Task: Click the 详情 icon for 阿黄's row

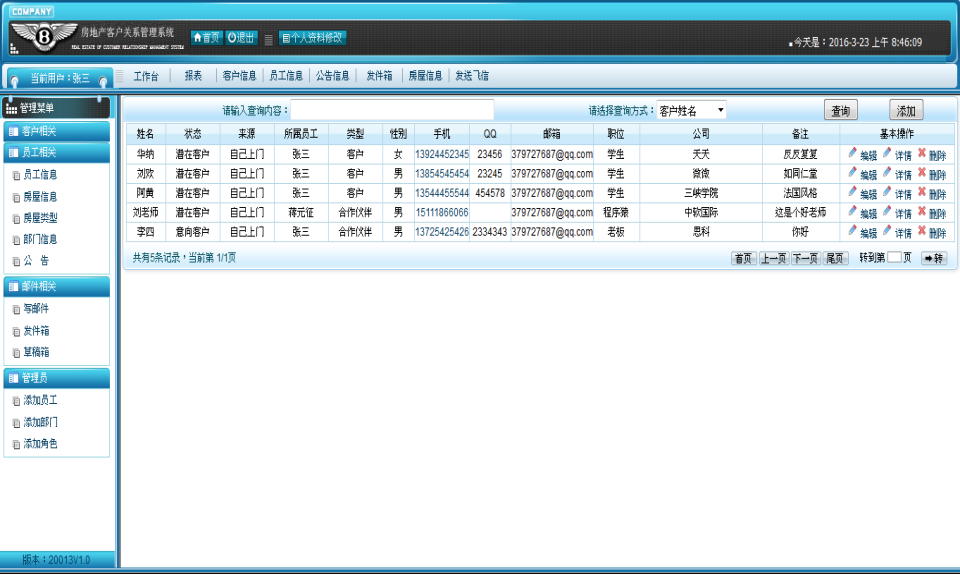Action: [887, 192]
